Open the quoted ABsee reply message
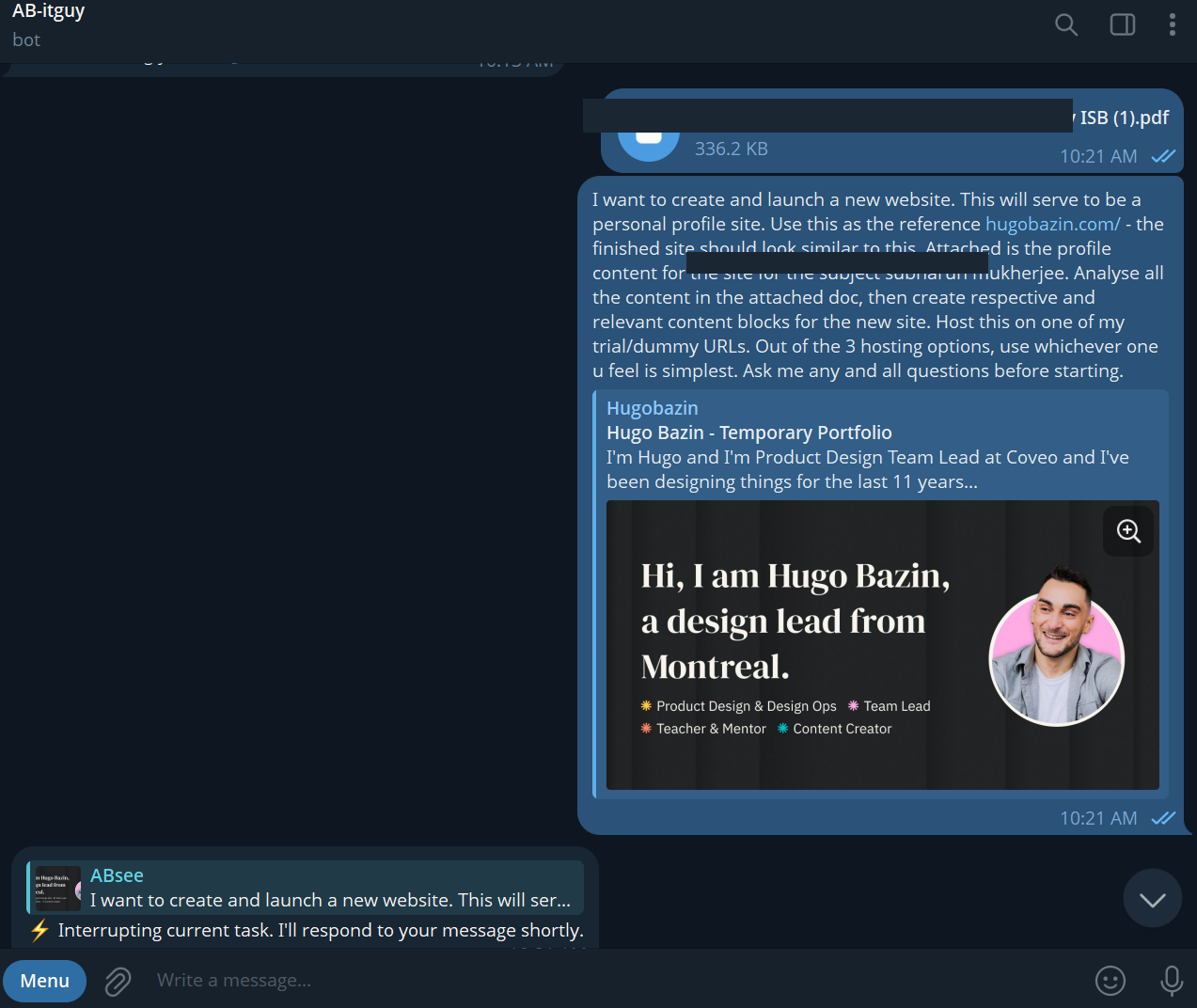The image size is (1197, 1008). pyautogui.click(x=305, y=888)
